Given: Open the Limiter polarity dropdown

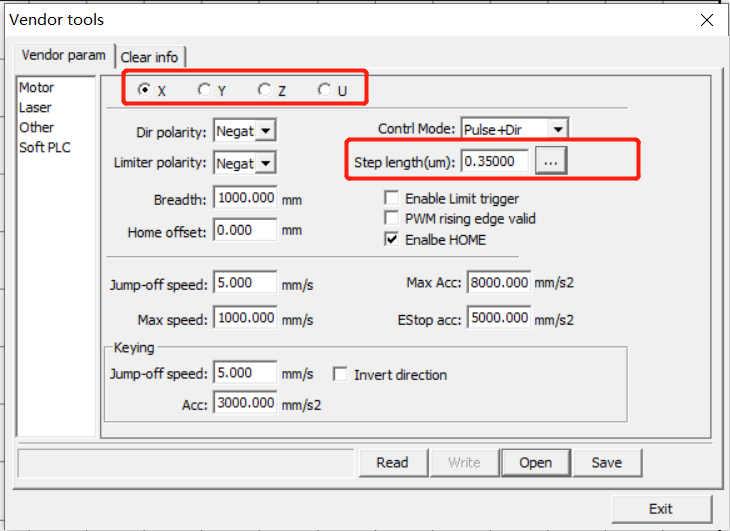Looking at the screenshot, I should [266, 163].
